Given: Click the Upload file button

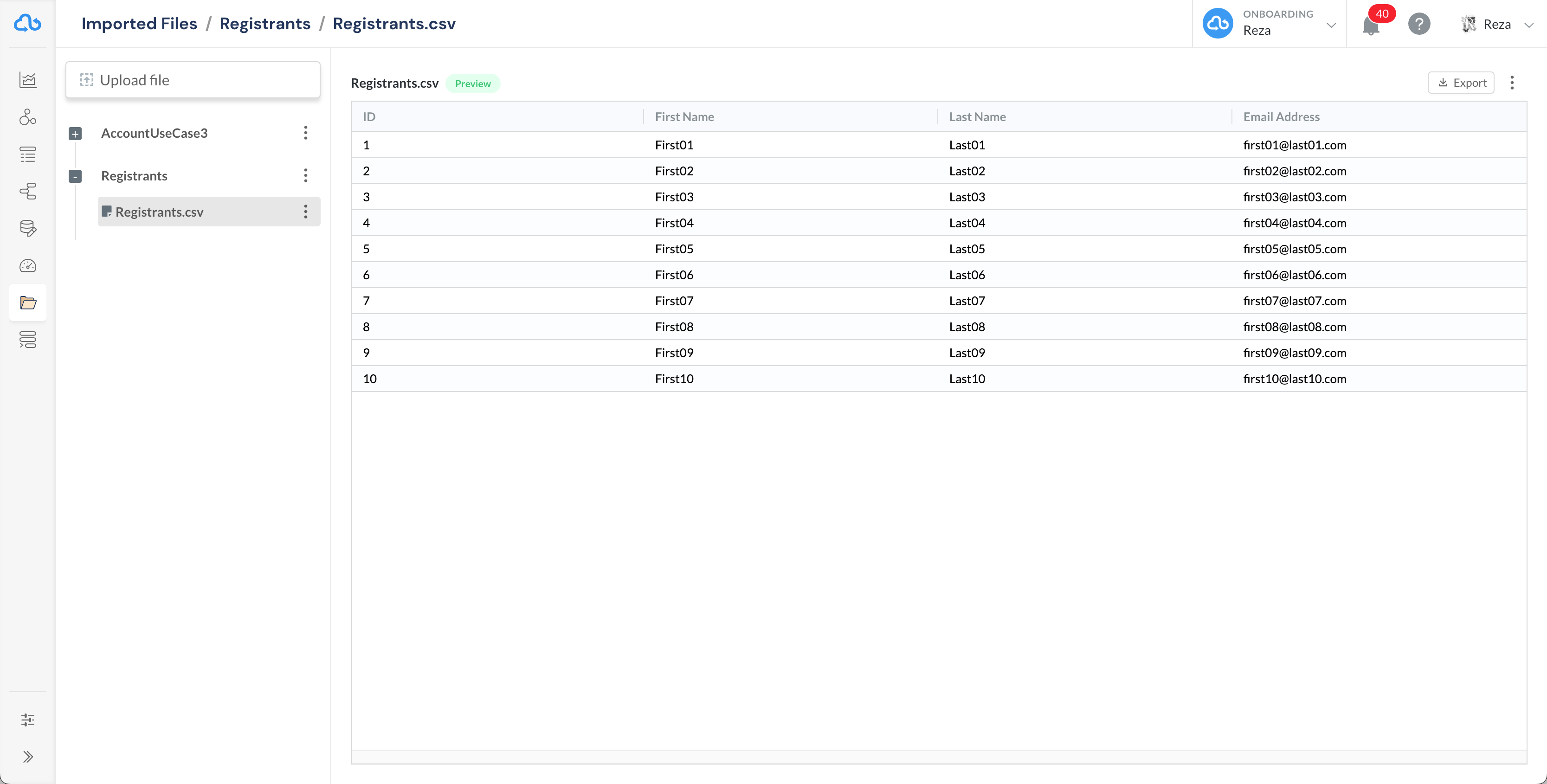Looking at the screenshot, I should pyautogui.click(x=193, y=79).
